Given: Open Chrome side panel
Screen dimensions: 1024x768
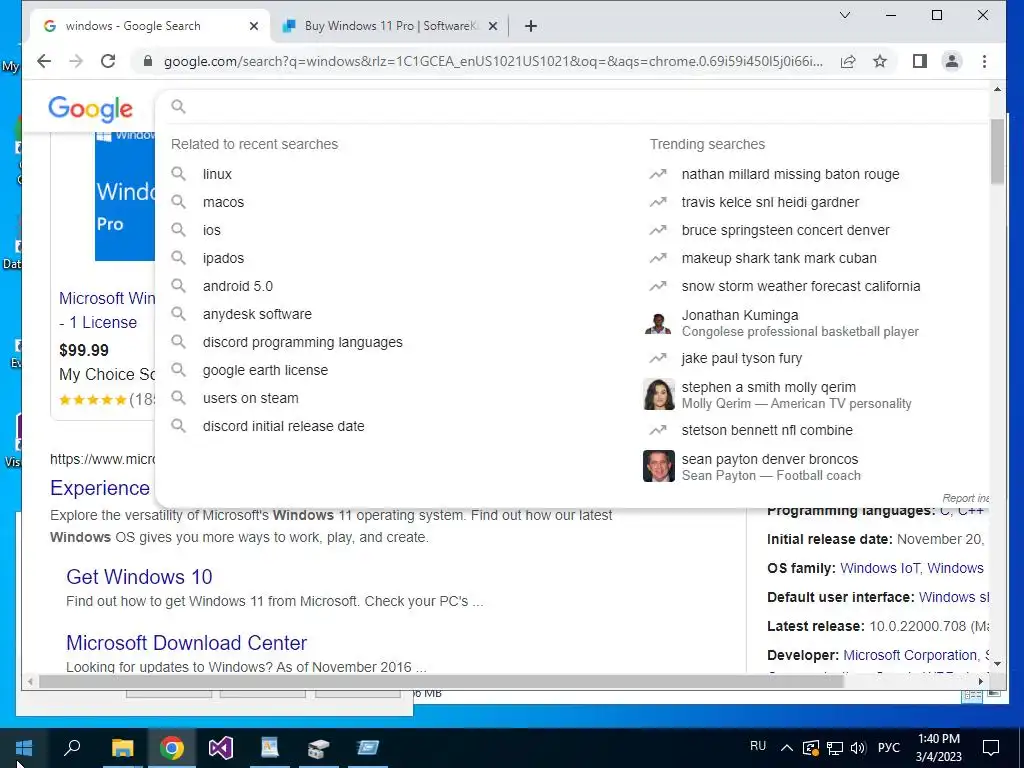Looking at the screenshot, I should pyautogui.click(x=920, y=61).
